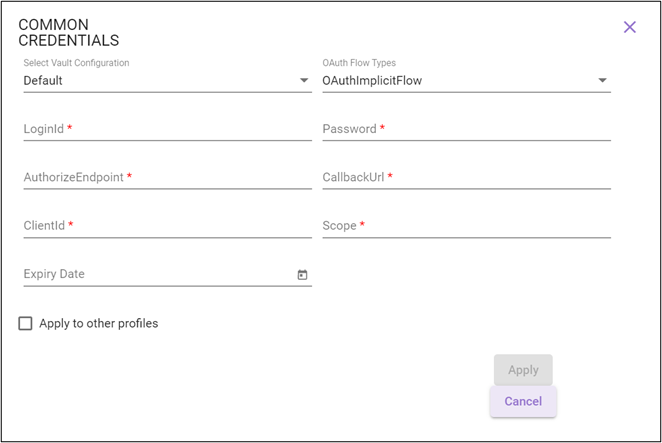This screenshot has width=662, height=443.
Task: Click the Common Credentials dialog title
Action: click(x=69, y=32)
